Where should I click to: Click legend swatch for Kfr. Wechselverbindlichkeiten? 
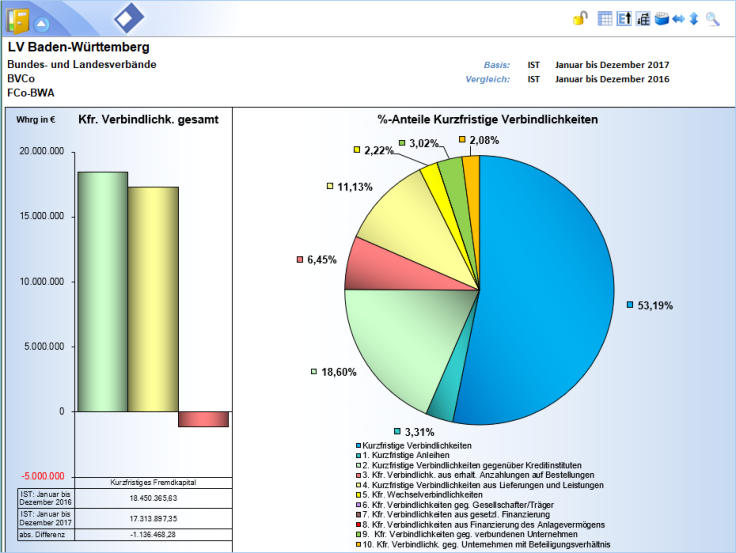tap(358, 495)
